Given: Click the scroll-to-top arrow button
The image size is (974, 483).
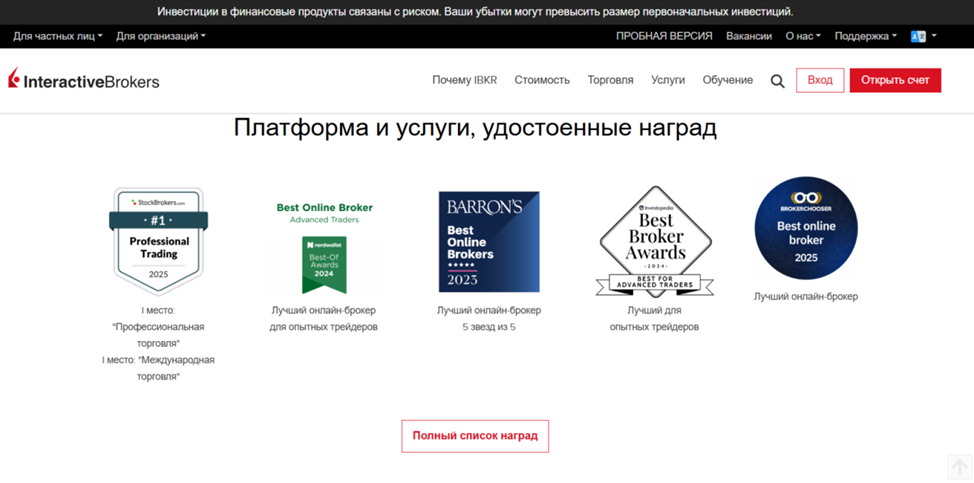Looking at the screenshot, I should coord(960,466).
